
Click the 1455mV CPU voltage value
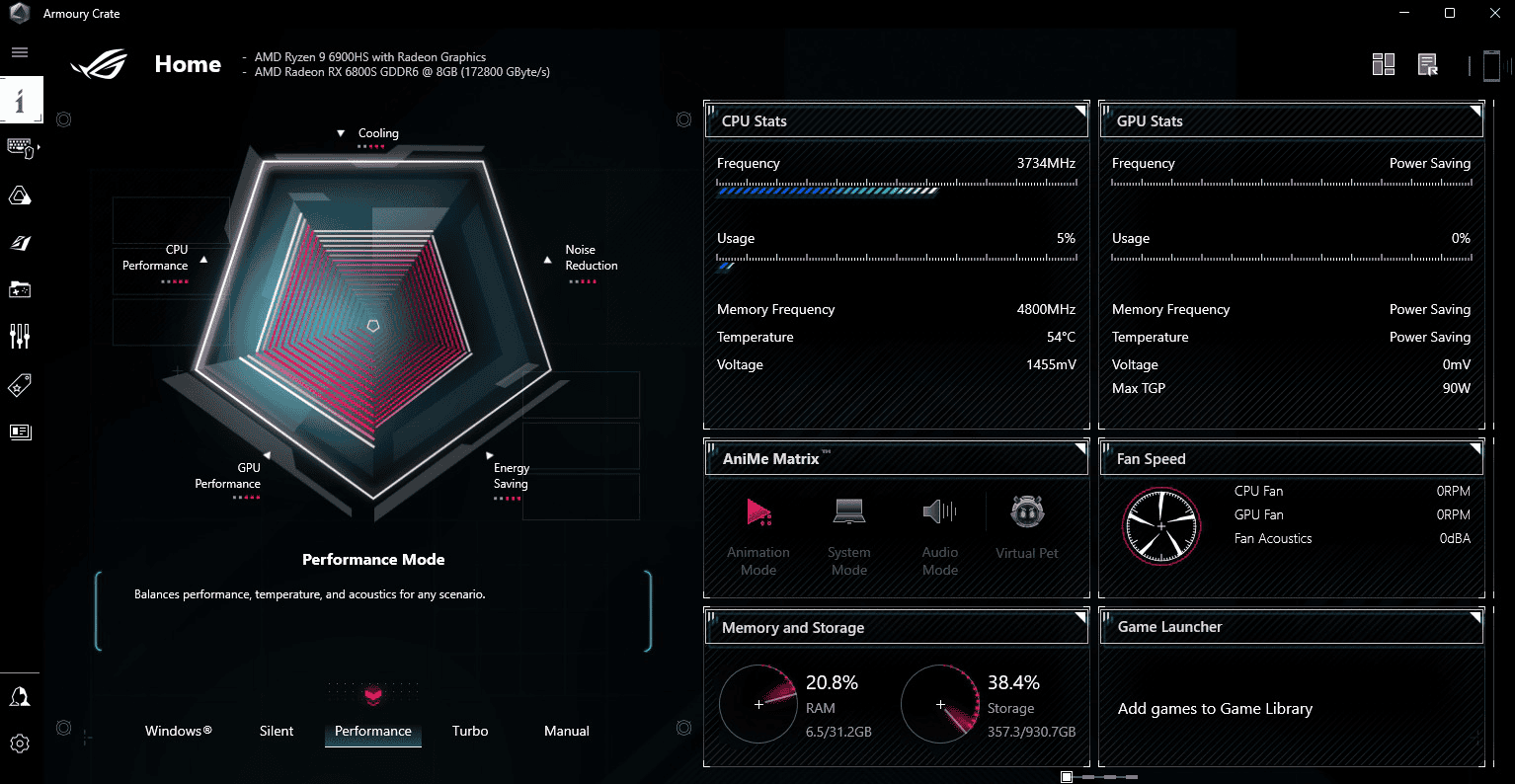[1051, 364]
